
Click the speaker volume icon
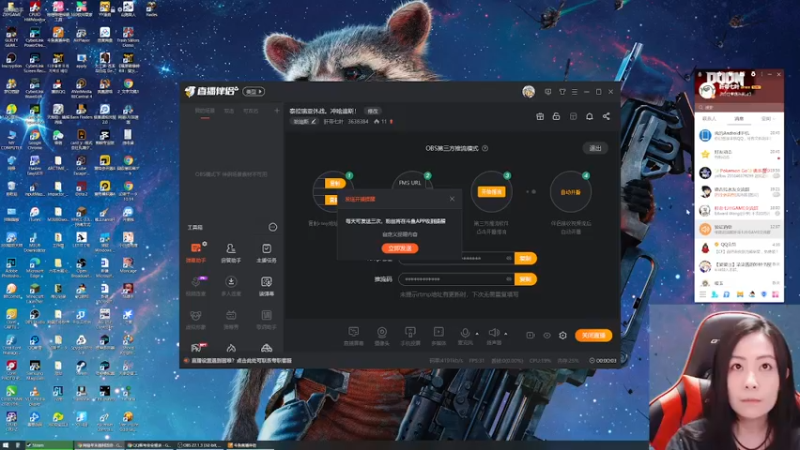coord(494,333)
